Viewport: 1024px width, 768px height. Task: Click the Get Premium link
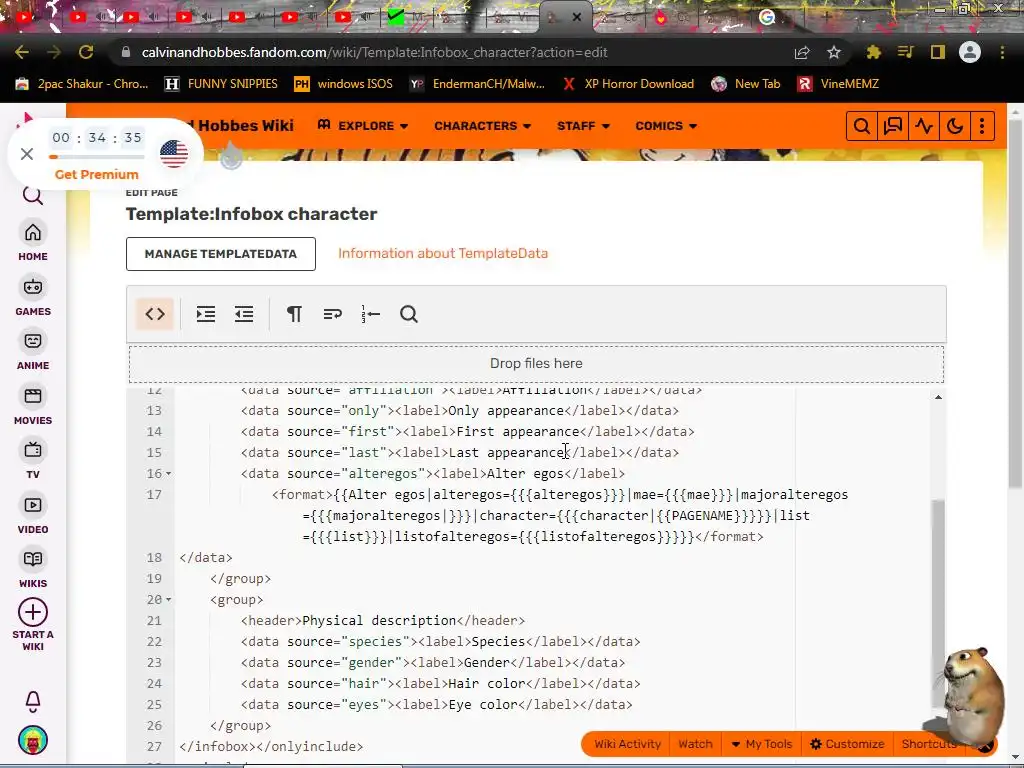click(x=97, y=174)
